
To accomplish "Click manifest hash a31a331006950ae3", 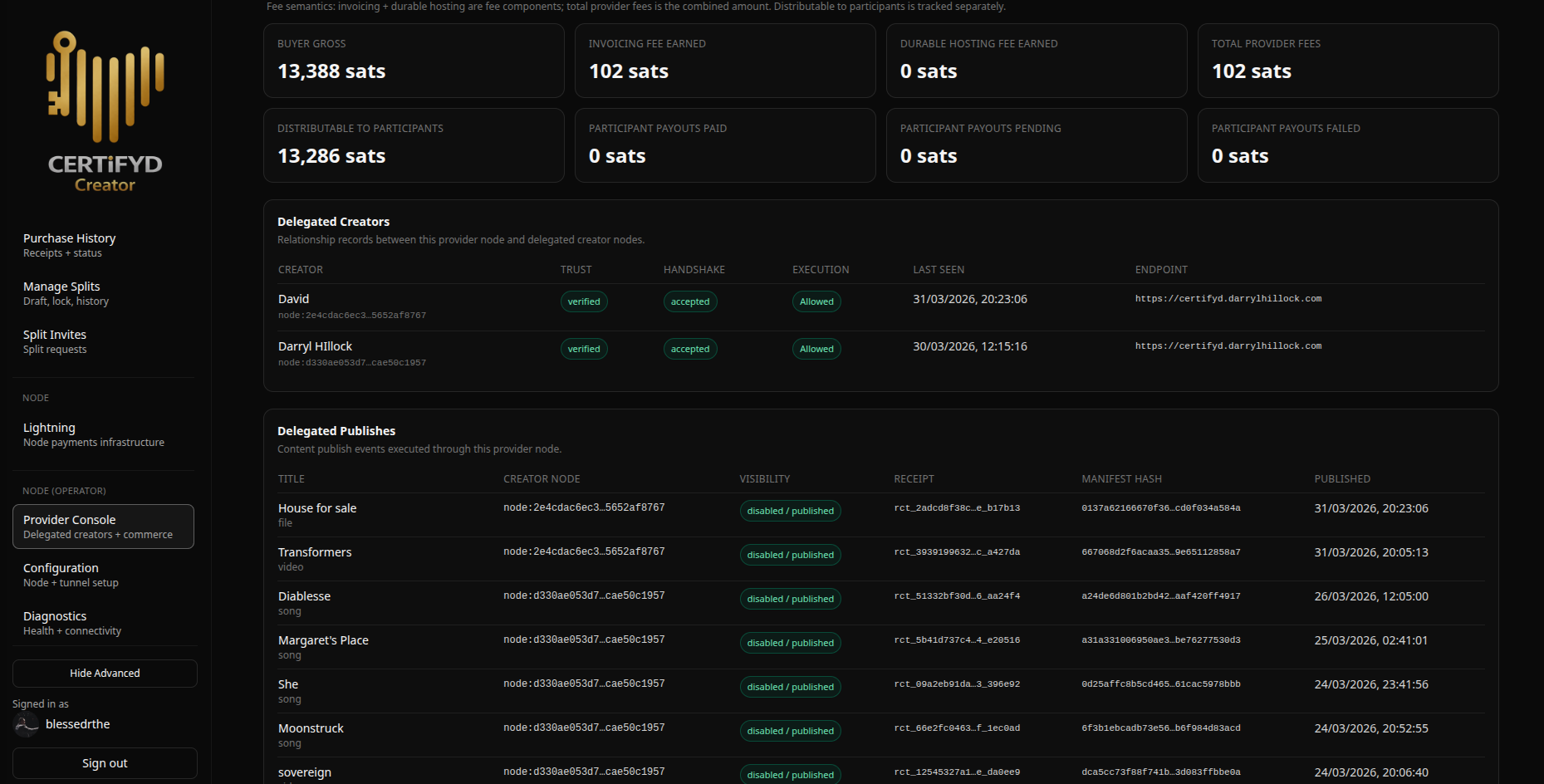I will click(x=1161, y=640).
